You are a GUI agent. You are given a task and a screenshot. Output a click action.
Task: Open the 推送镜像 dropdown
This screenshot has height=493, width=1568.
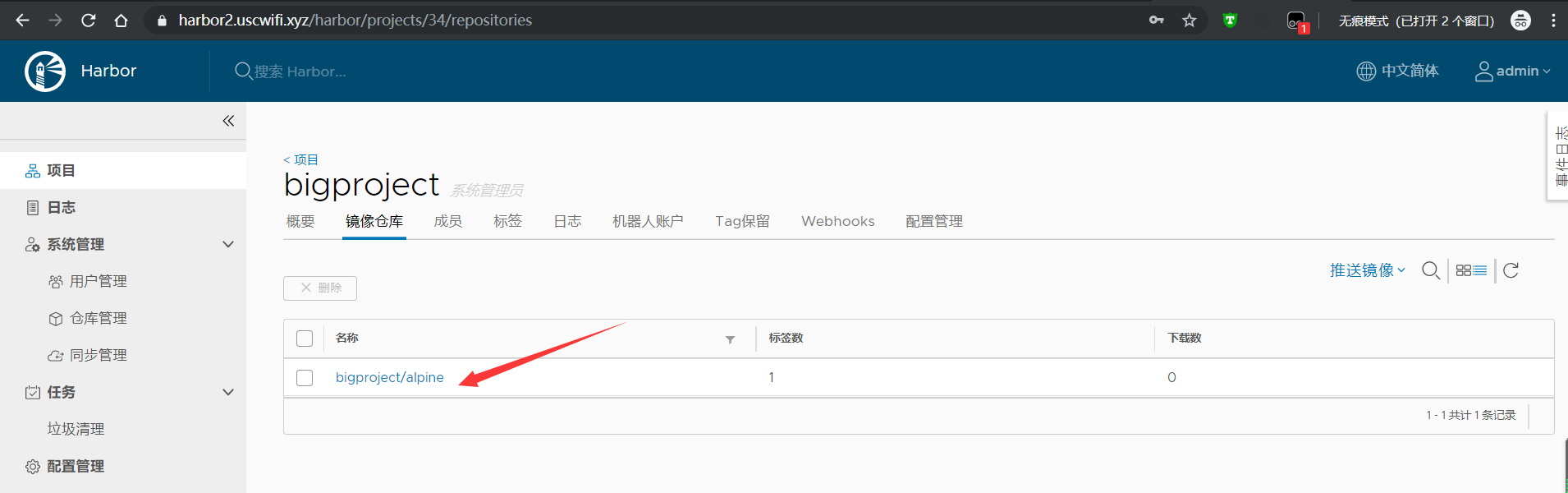pos(1368,270)
